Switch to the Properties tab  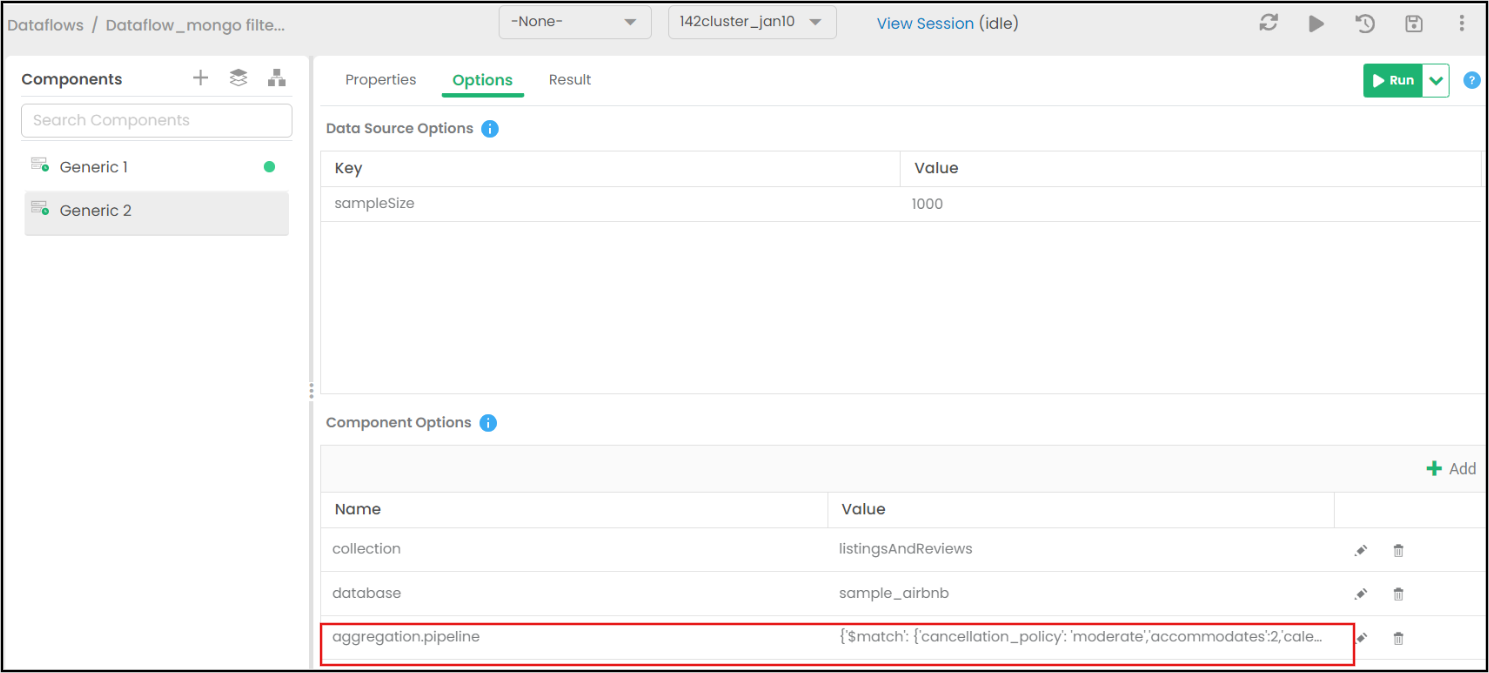(380, 80)
